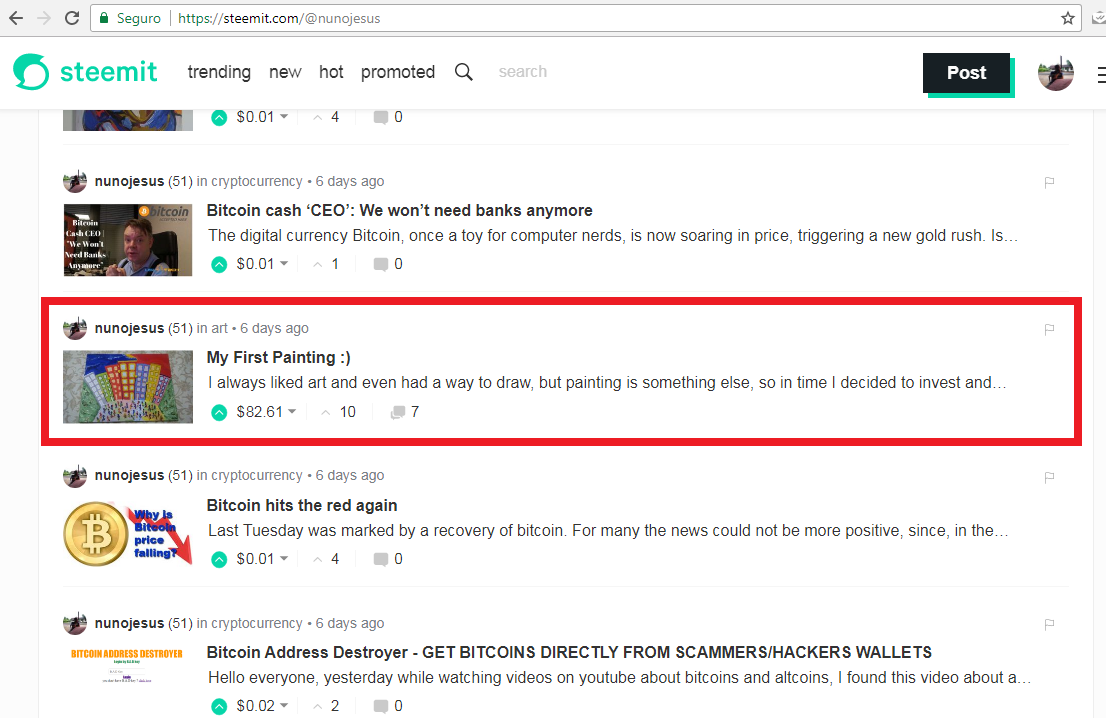
Task: Click author avatar on My First Painting post
Action: coord(75,328)
